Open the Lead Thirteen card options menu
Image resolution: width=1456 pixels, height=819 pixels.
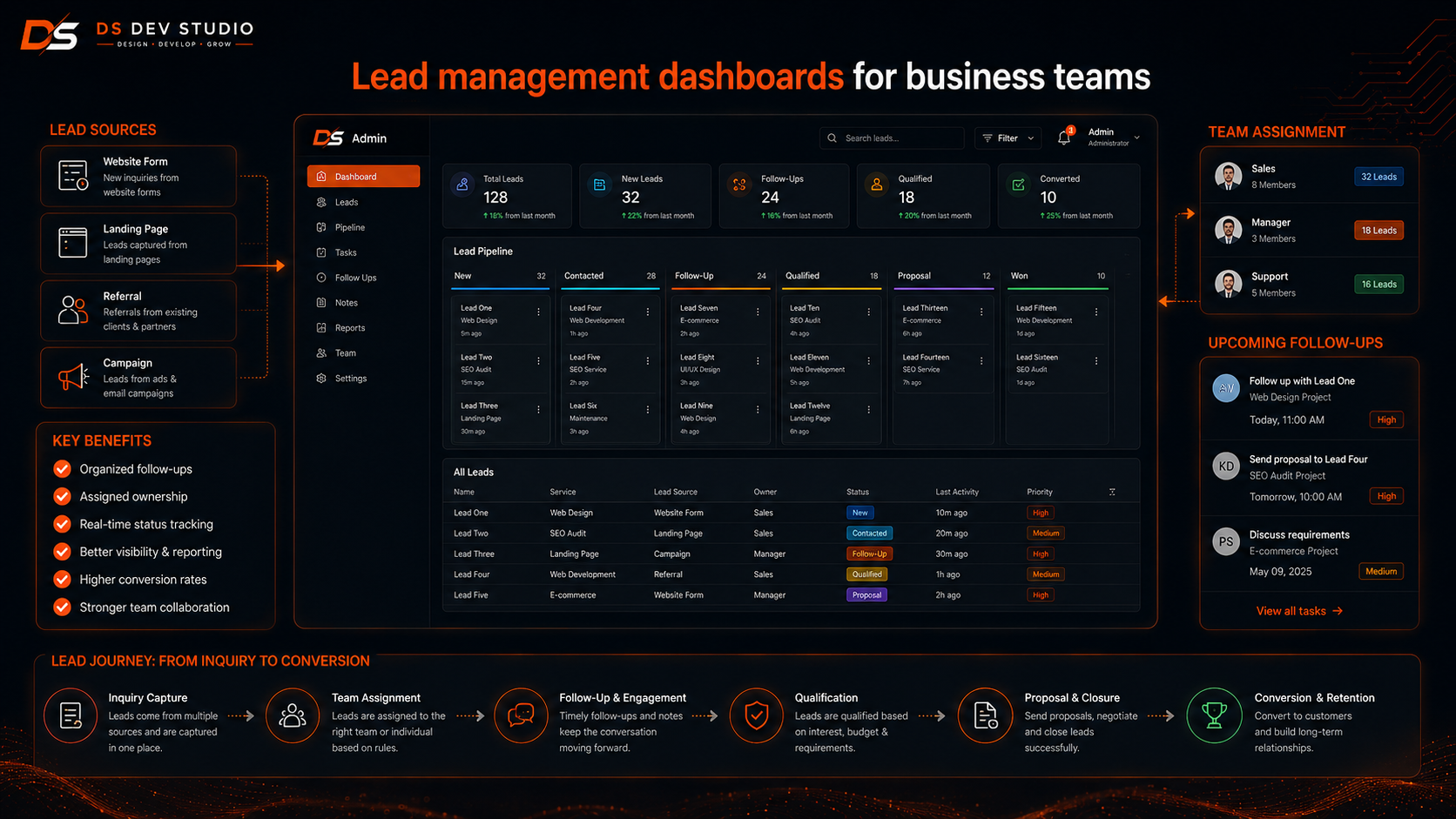point(981,312)
